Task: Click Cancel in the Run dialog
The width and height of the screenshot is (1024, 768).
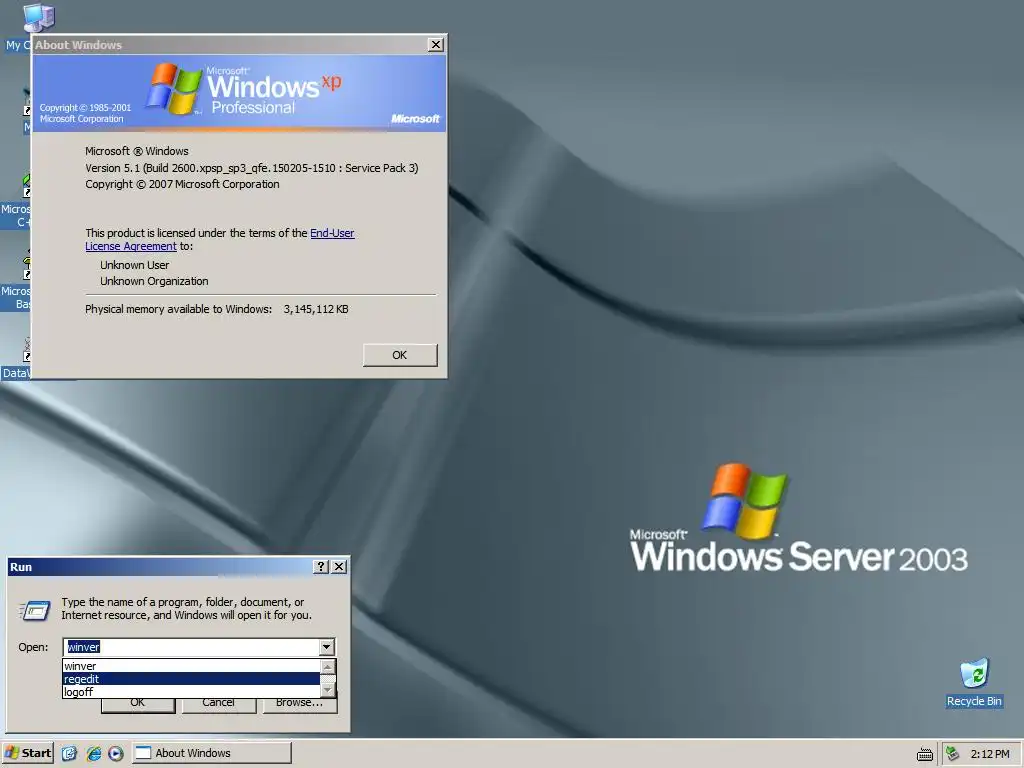Action: [x=219, y=704]
